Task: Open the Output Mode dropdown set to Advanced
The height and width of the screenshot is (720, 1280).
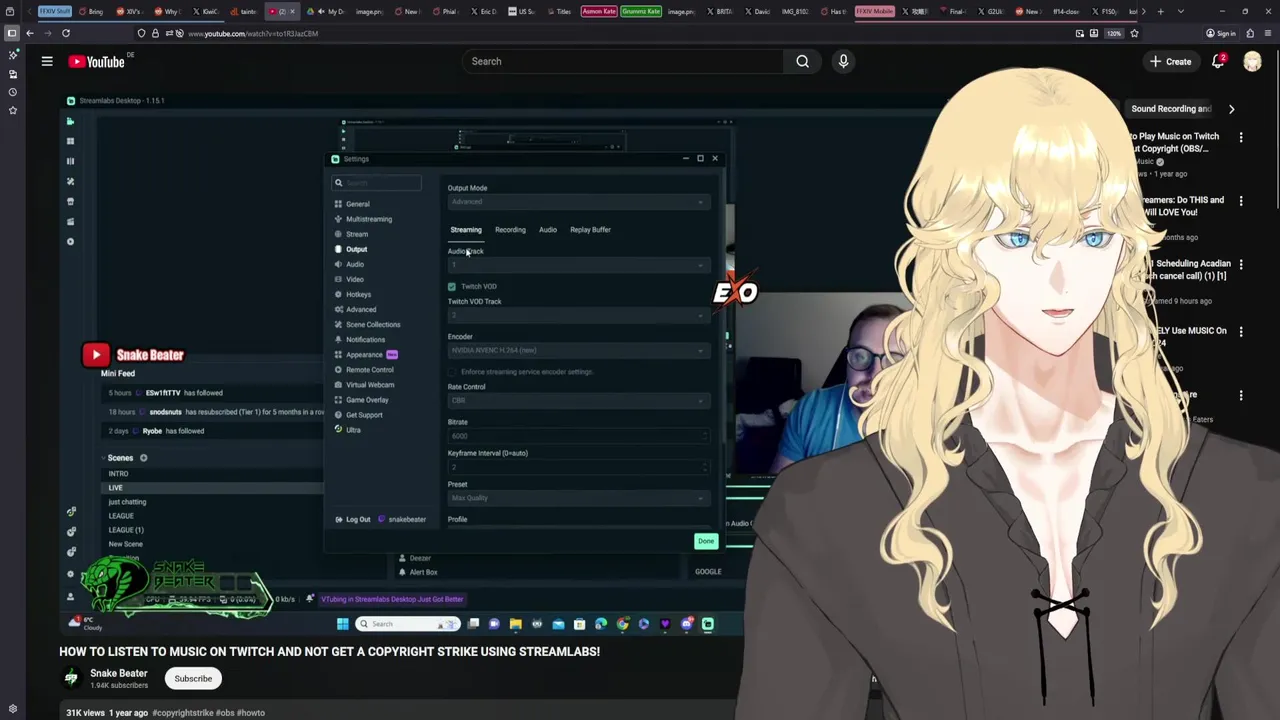Action: (x=578, y=202)
